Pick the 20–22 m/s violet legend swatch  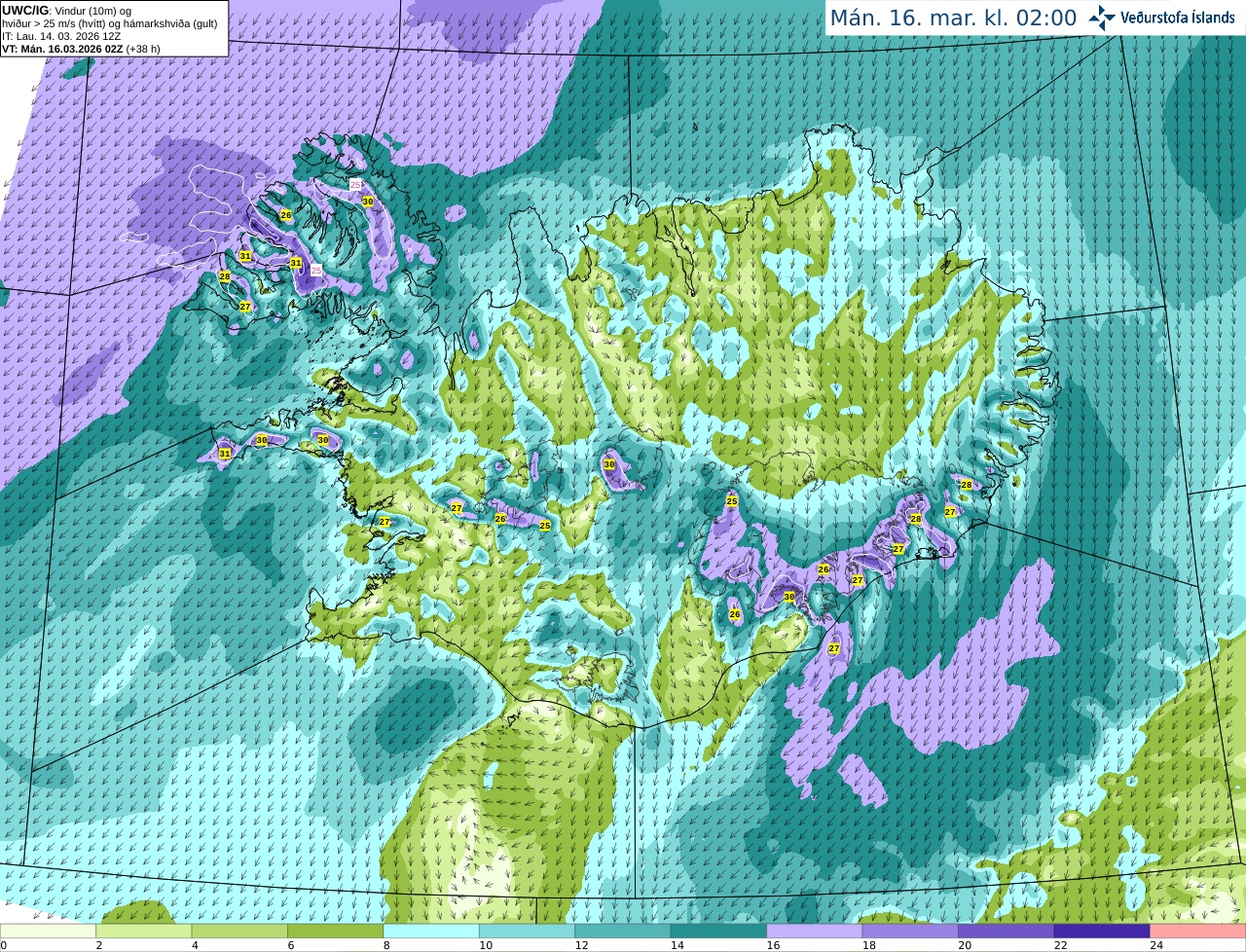pyautogui.click(x=1007, y=931)
